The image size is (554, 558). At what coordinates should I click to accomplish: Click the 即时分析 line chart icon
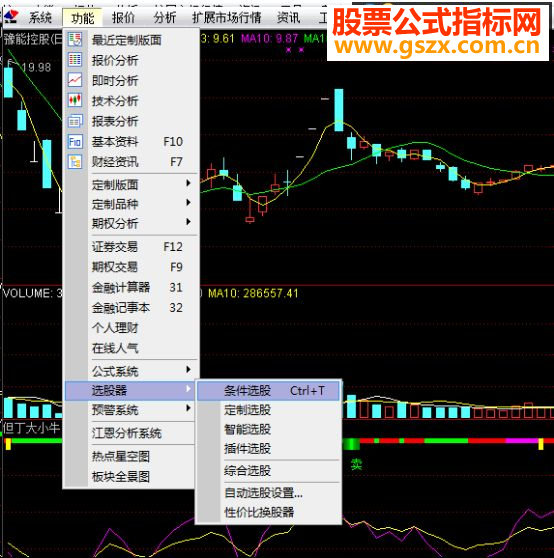click(75, 80)
